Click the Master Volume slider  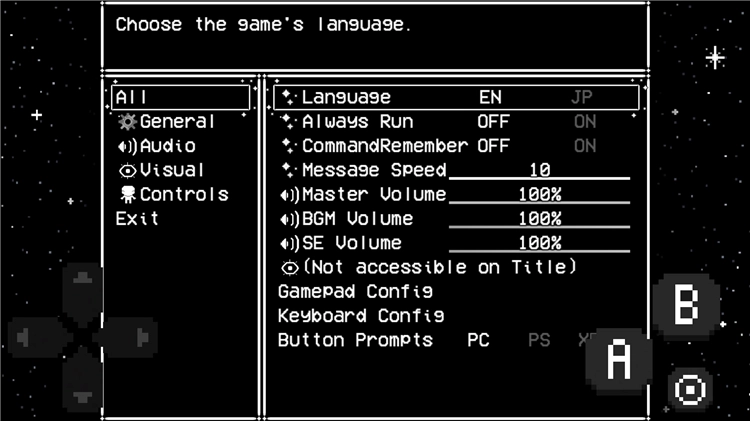539,195
